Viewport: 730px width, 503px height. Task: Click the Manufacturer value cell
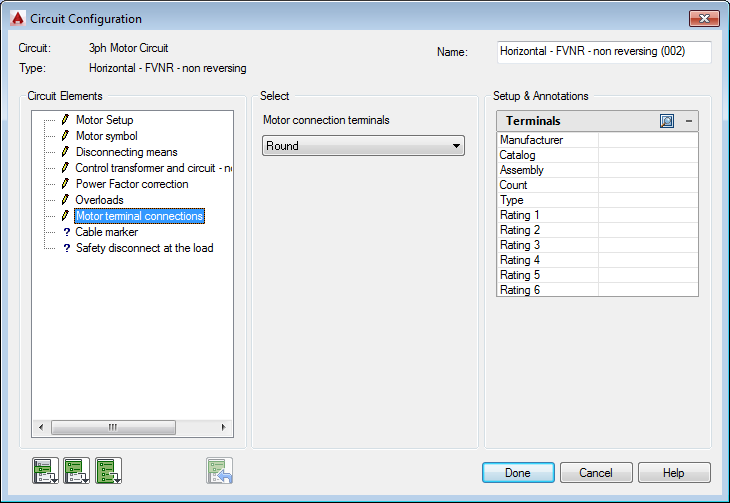[647, 140]
